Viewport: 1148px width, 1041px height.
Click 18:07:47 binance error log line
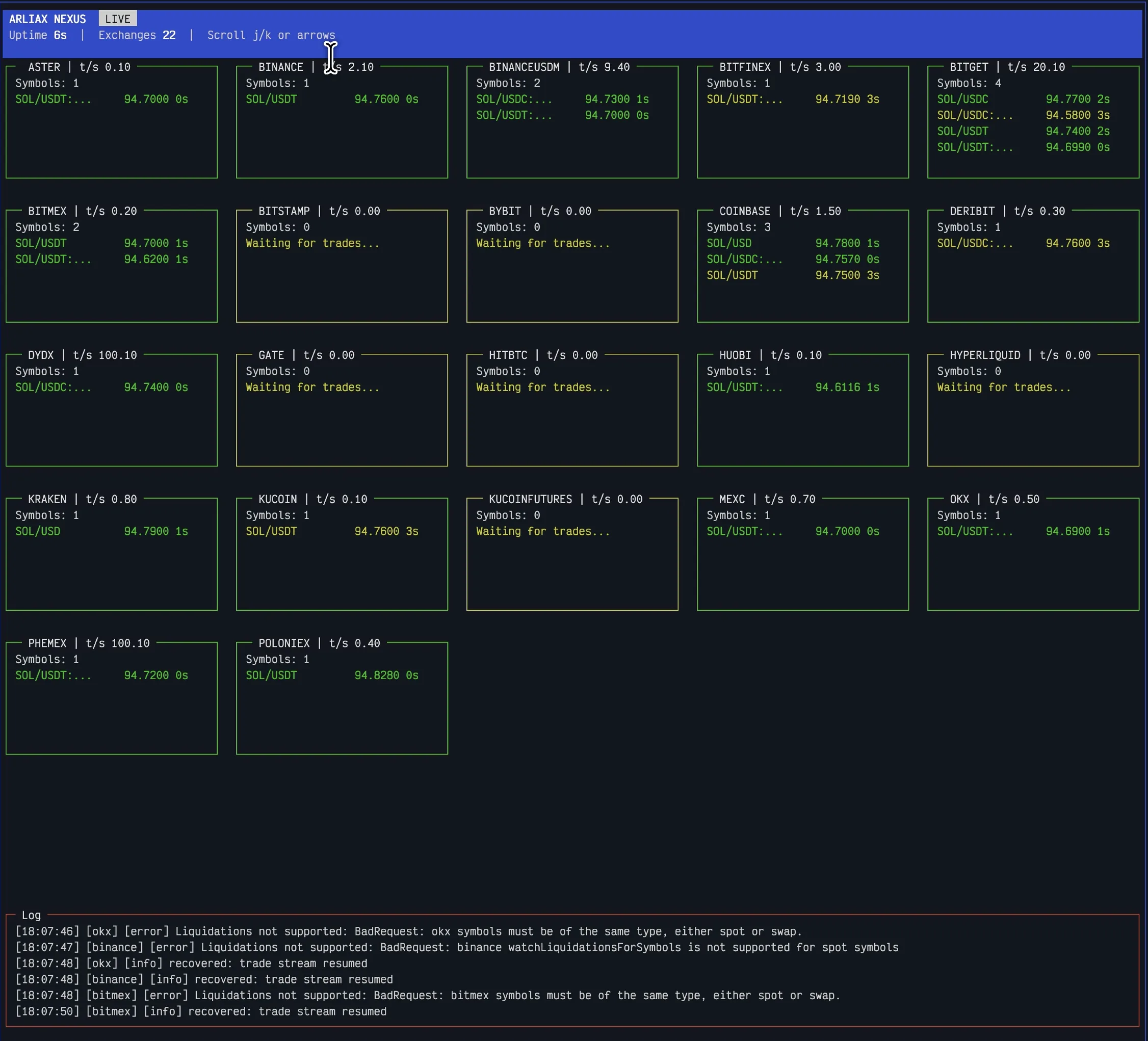pos(457,948)
